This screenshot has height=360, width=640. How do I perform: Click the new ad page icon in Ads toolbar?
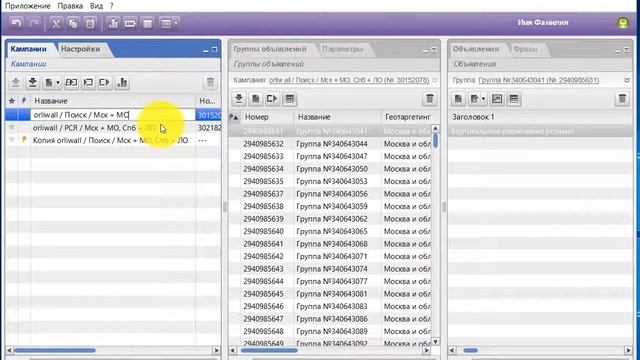[458, 99]
